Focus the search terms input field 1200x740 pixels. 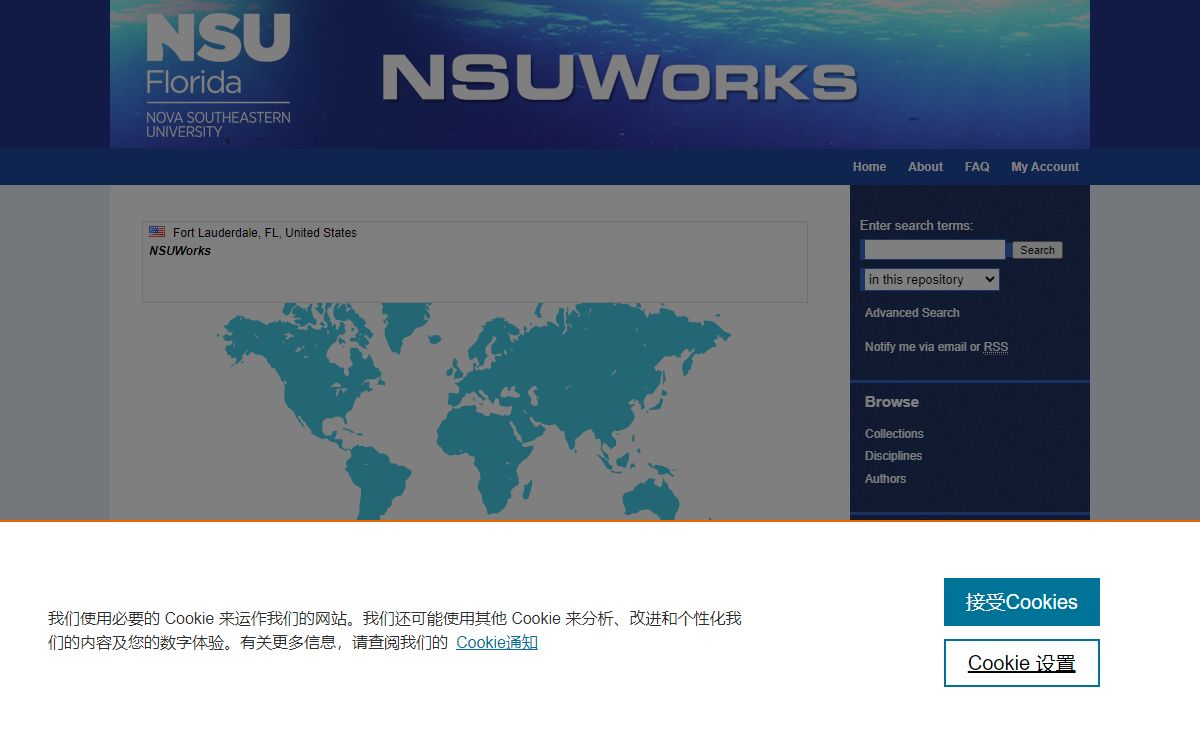coord(934,250)
